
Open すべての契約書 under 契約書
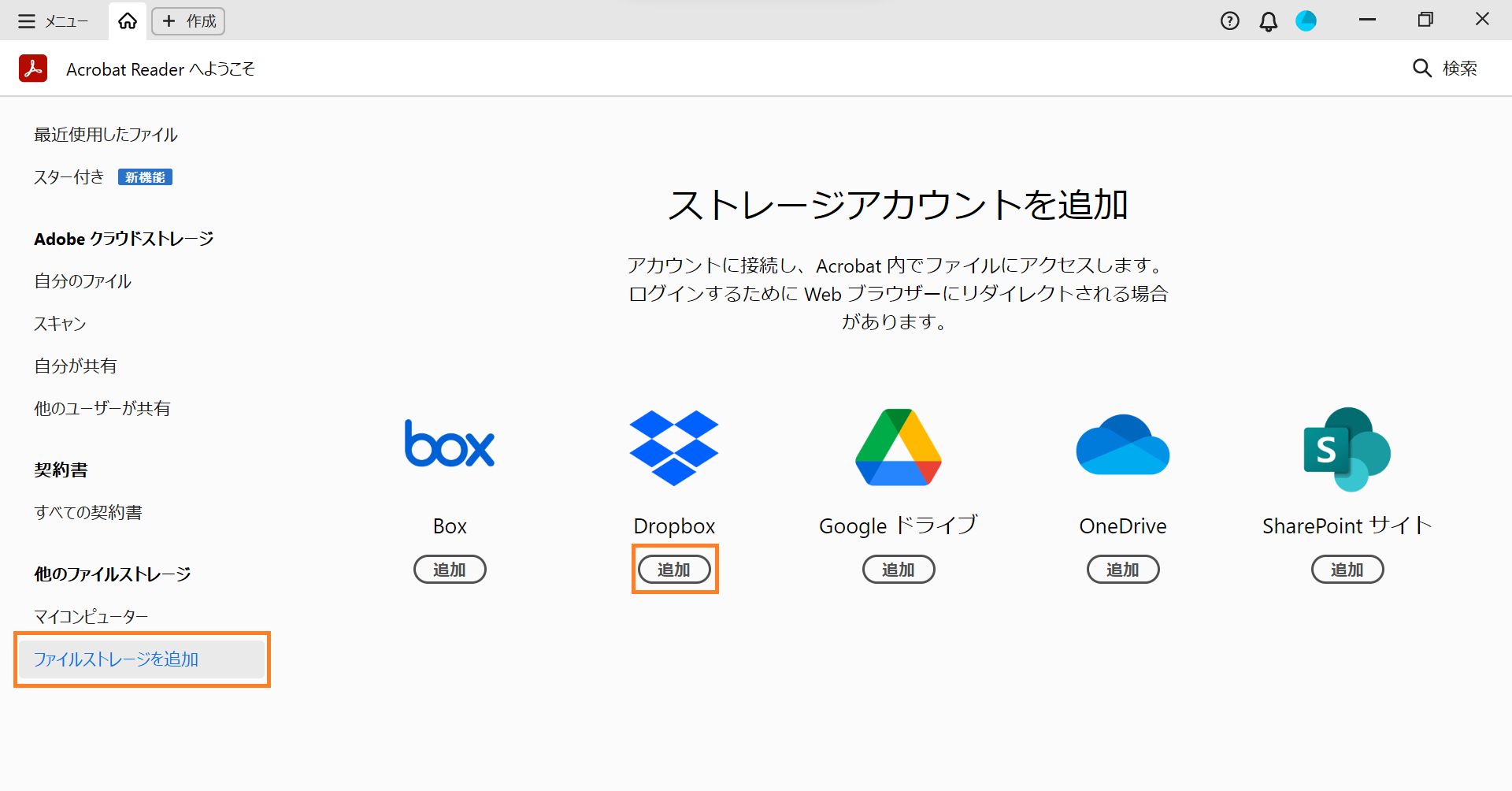[x=88, y=512]
